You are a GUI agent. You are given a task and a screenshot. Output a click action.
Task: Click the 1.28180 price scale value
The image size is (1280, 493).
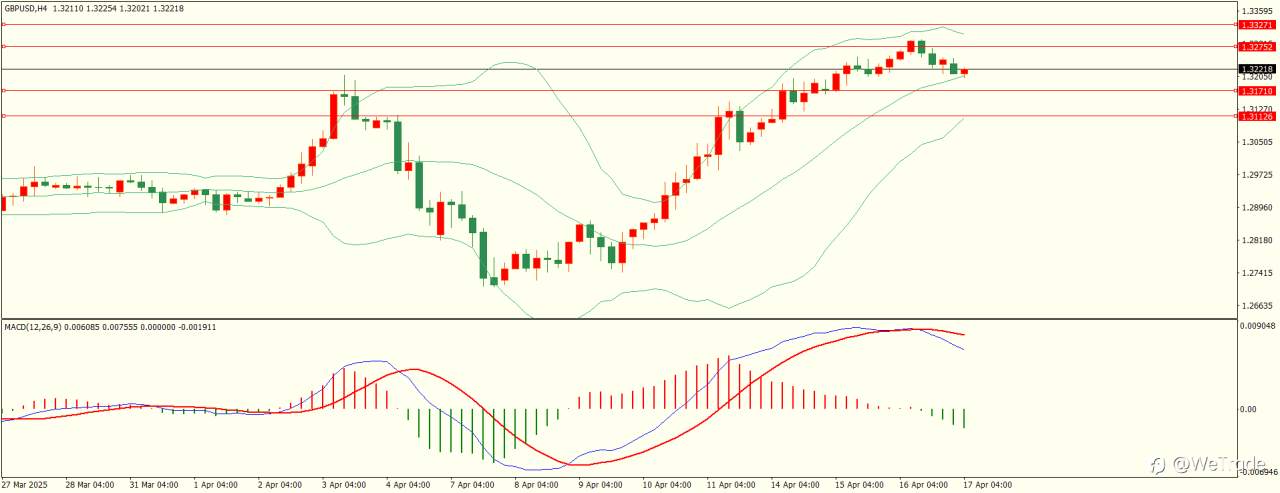point(1259,240)
